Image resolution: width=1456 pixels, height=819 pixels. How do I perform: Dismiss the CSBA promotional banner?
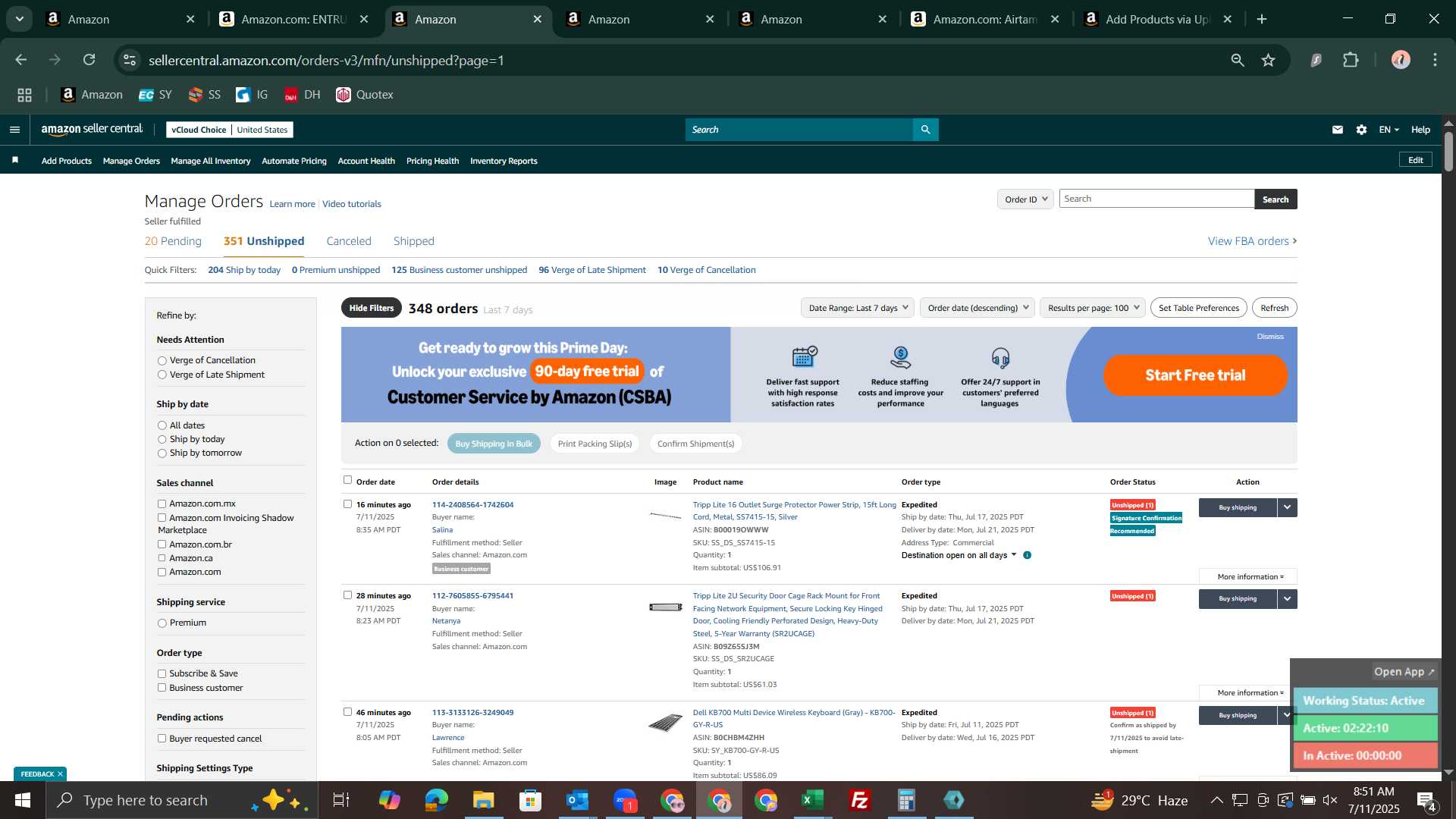tap(1270, 337)
